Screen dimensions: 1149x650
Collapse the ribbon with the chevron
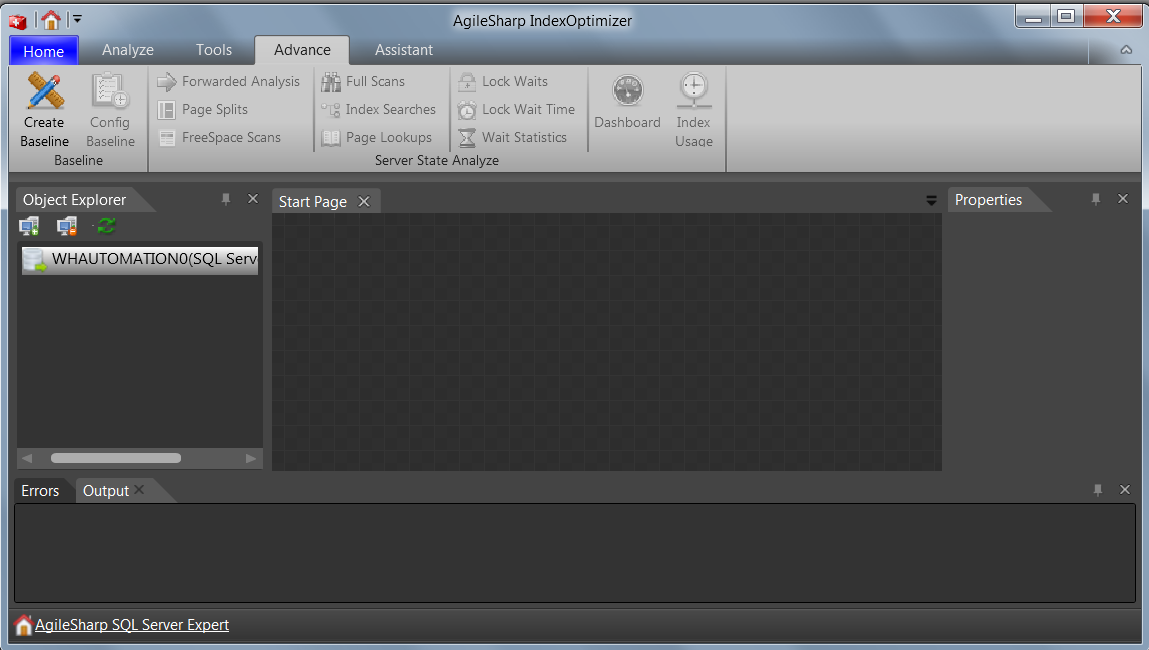pos(1126,50)
